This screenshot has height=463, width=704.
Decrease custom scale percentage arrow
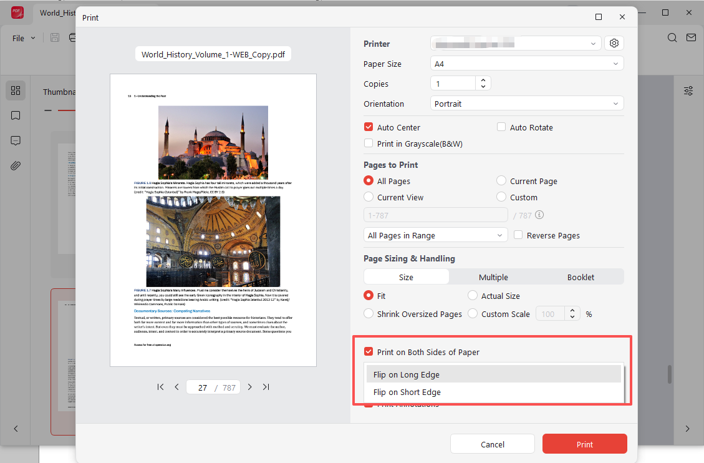(x=572, y=317)
